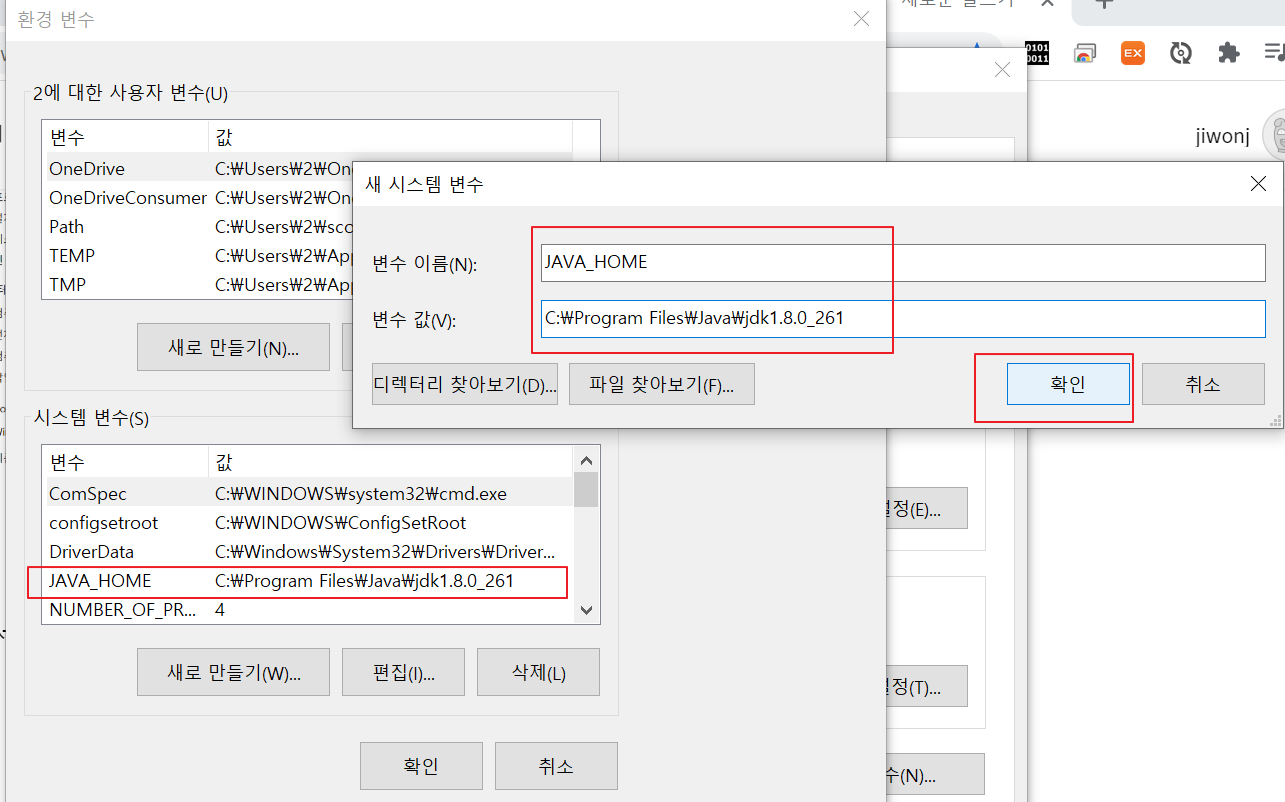This screenshot has height=802, width=1285.
Task: Click the 값 column header in user variables
Action: coord(390,137)
